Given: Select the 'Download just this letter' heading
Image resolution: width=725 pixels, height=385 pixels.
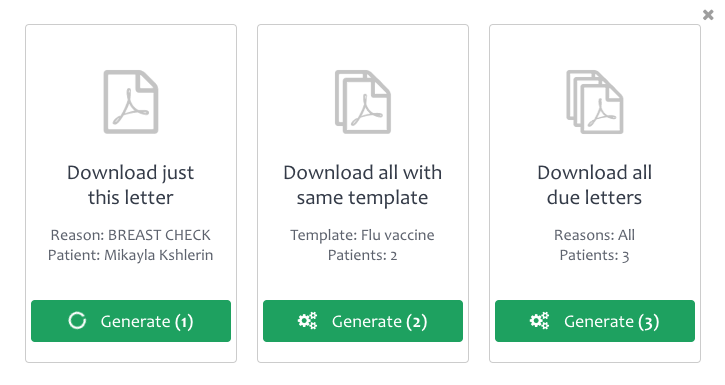Looking at the screenshot, I should [x=131, y=185].
